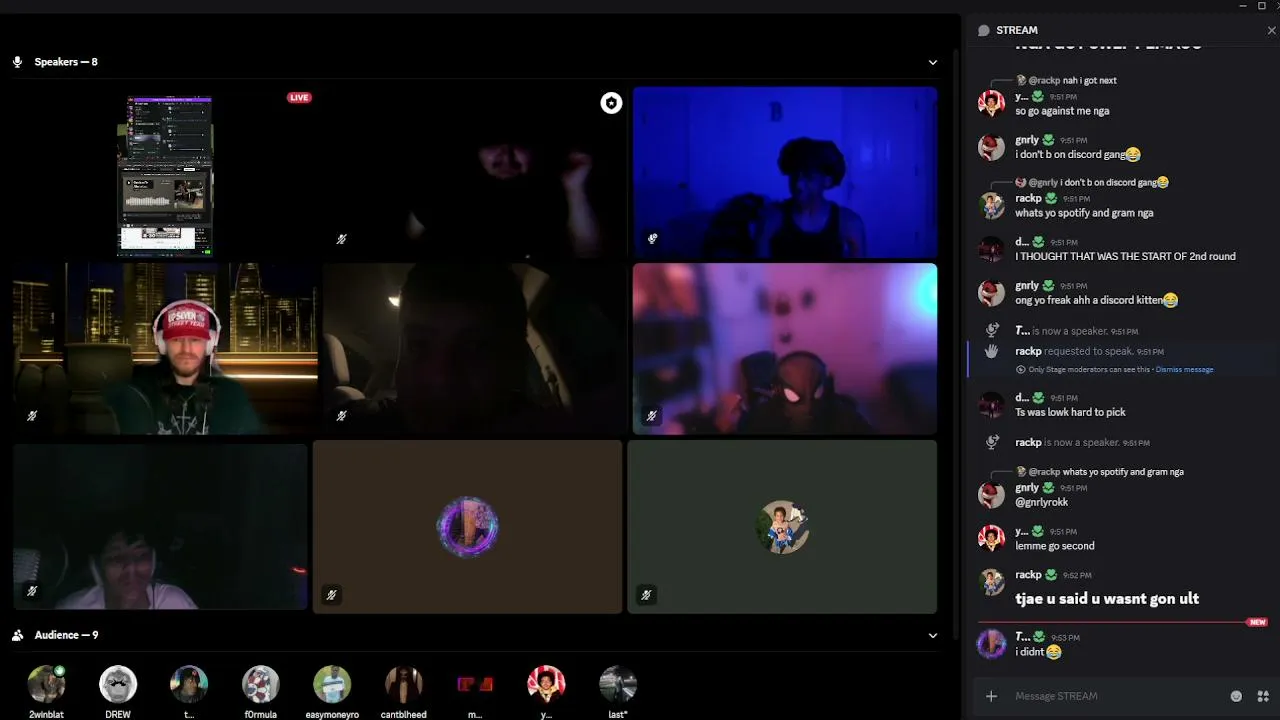Collapse the Speakers section chevron
1280x720 pixels.
(x=932, y=62)
